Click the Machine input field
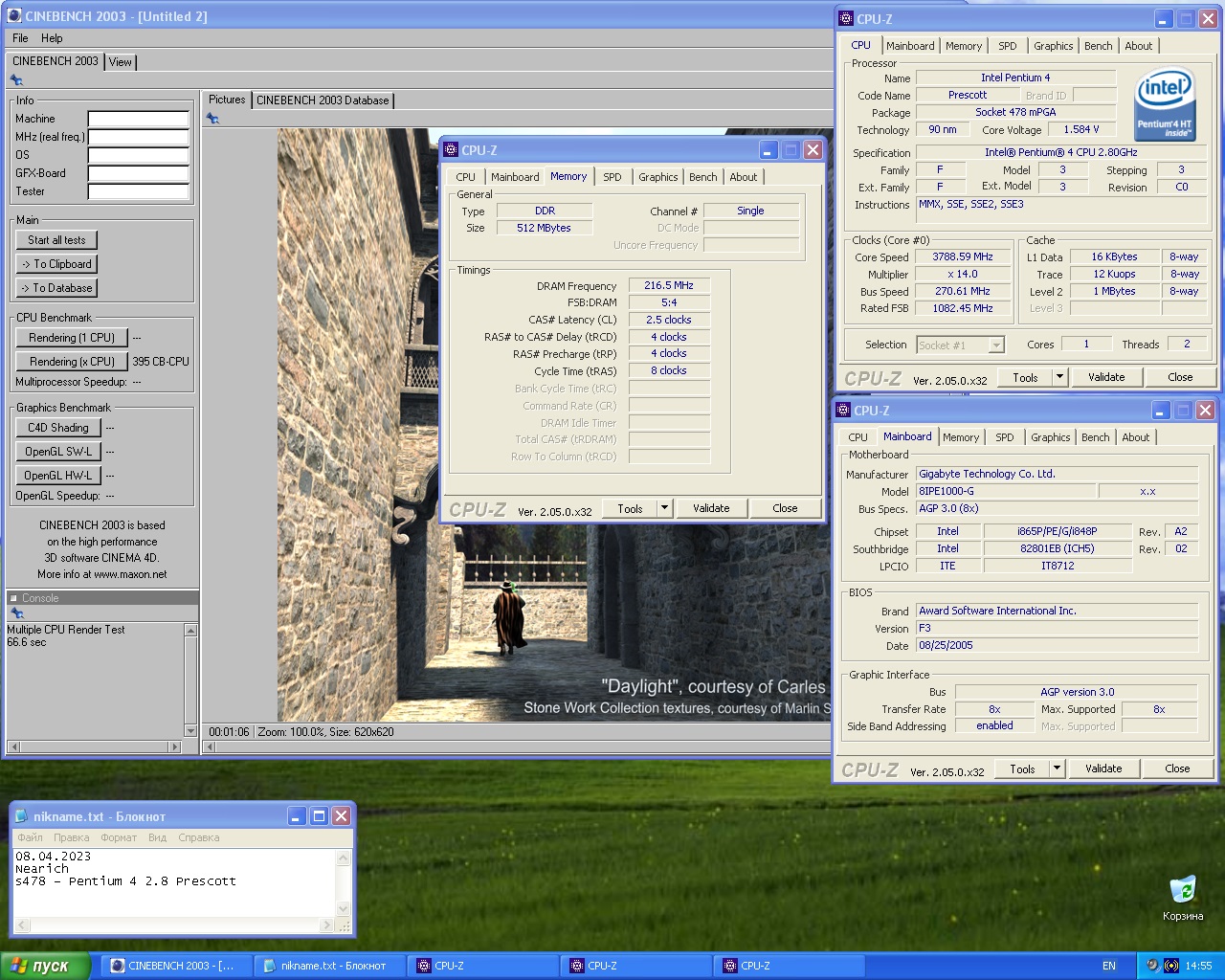The image size is (1225, 980). pos(139,119)
